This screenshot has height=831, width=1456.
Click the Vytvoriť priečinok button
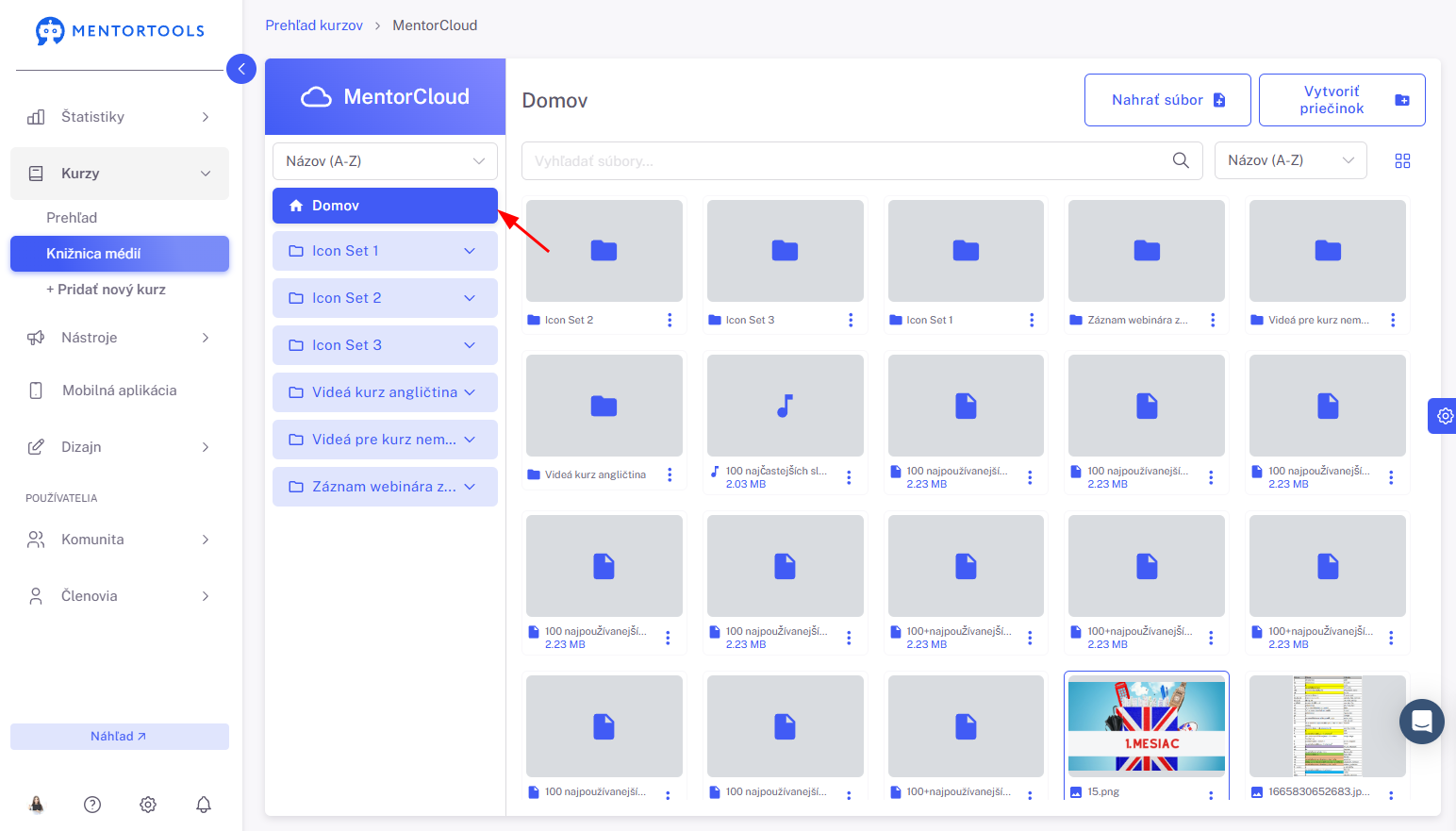click(x=1342, y=100)
